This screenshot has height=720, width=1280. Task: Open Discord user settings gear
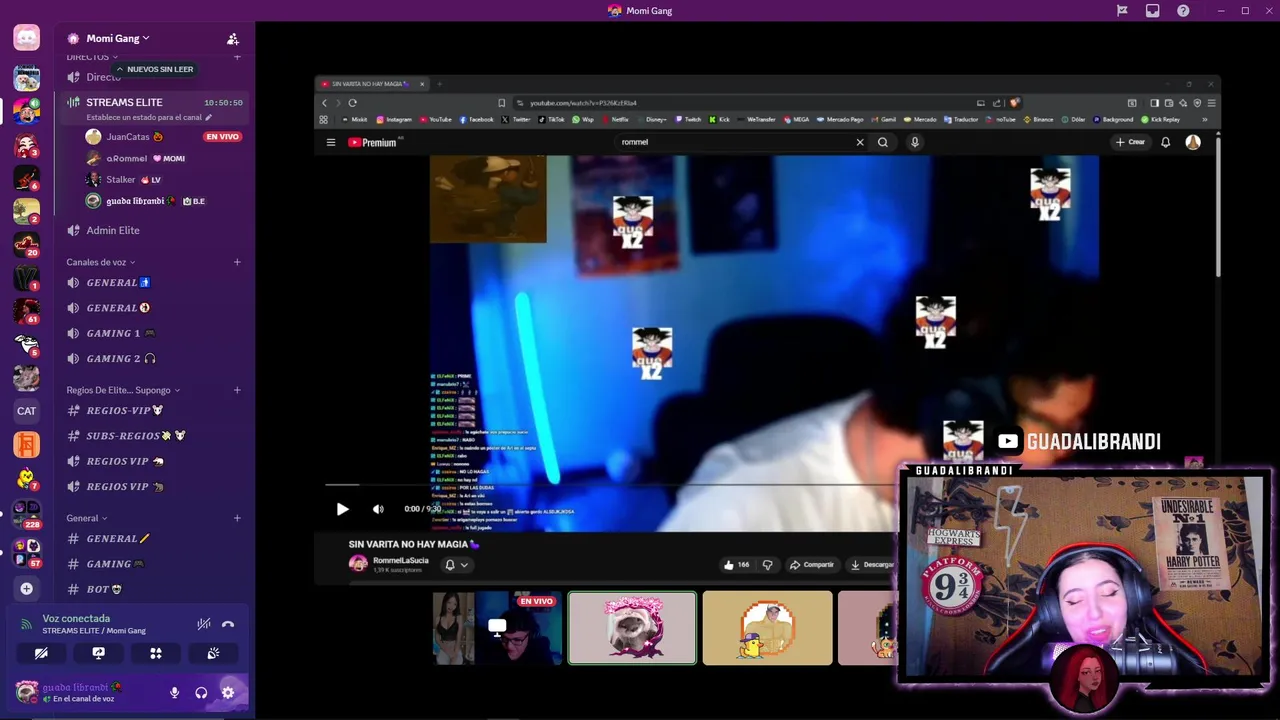tap(228, 692)
